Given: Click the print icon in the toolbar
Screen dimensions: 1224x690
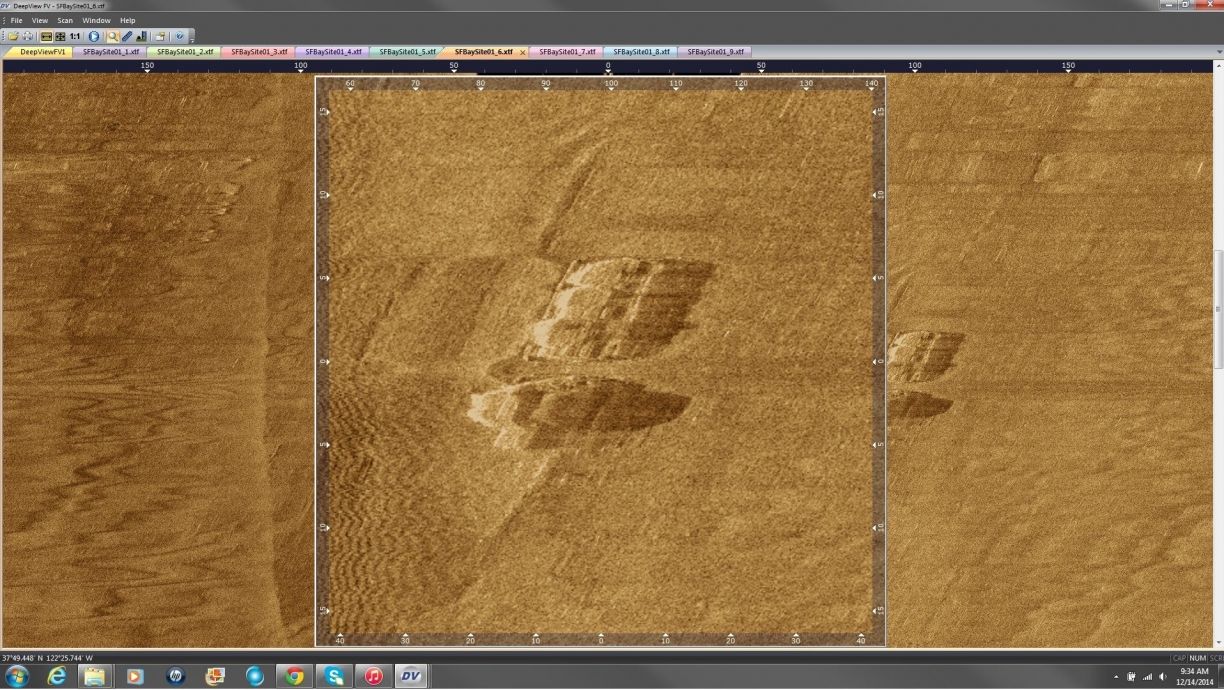Looking at the screenshot, I should pos(27,36).
